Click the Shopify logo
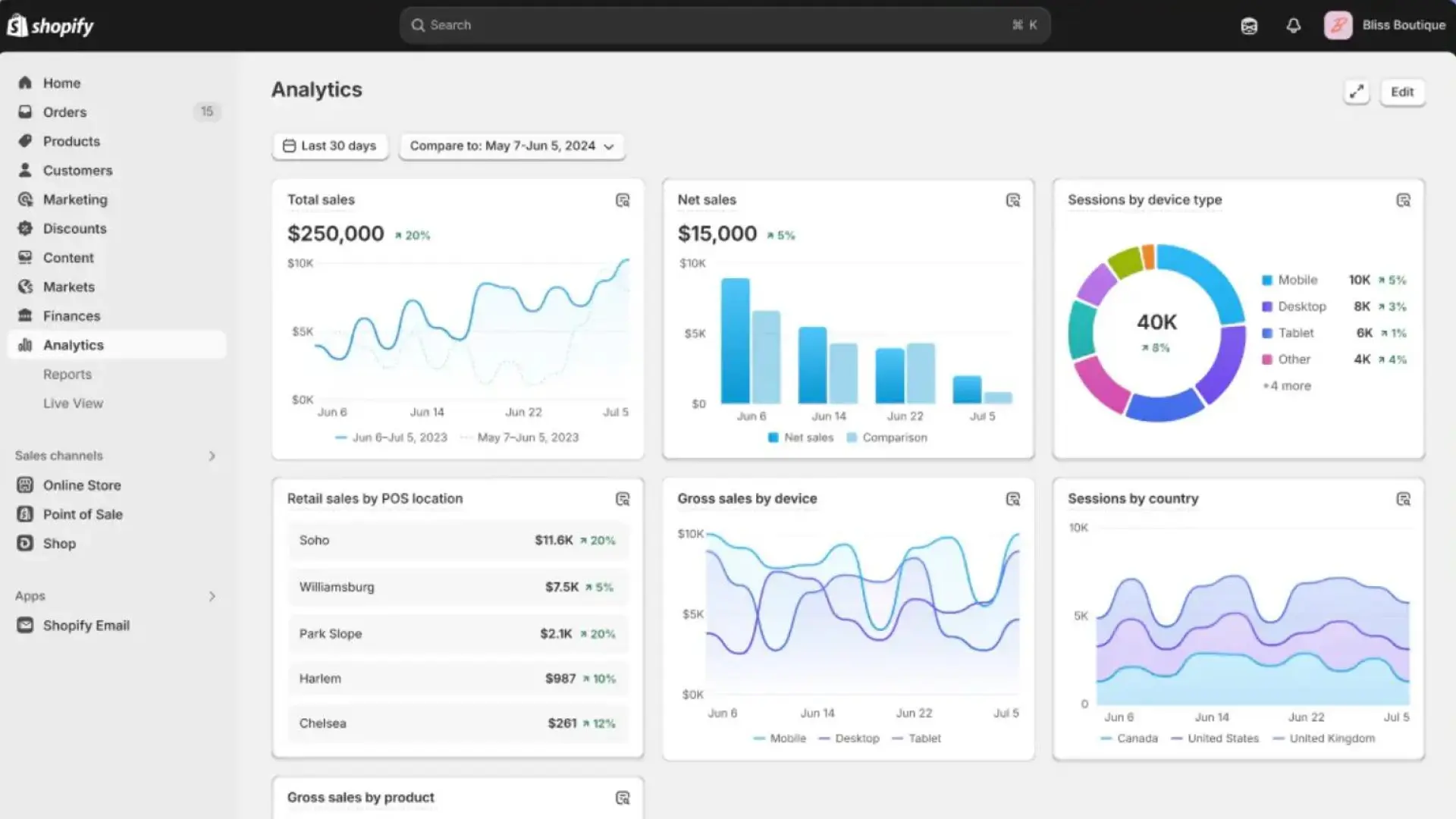 (x=50, y=26)
